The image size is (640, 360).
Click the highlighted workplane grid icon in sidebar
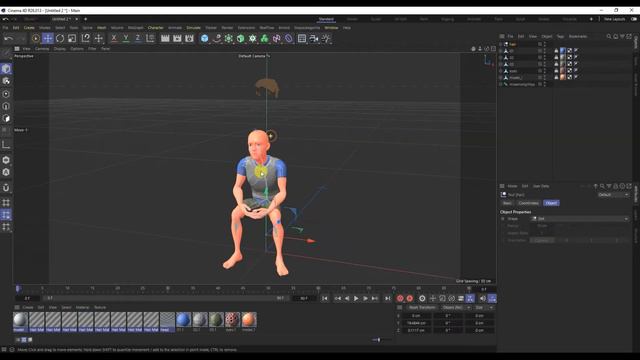6,215
